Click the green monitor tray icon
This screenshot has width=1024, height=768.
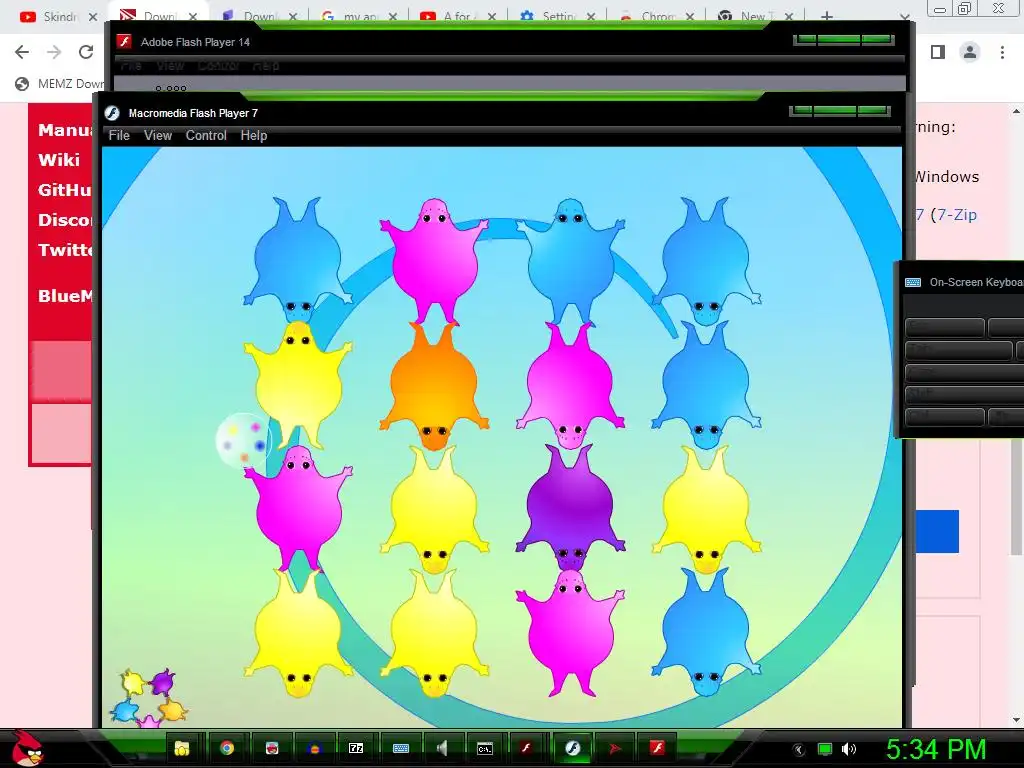(825, 749)
